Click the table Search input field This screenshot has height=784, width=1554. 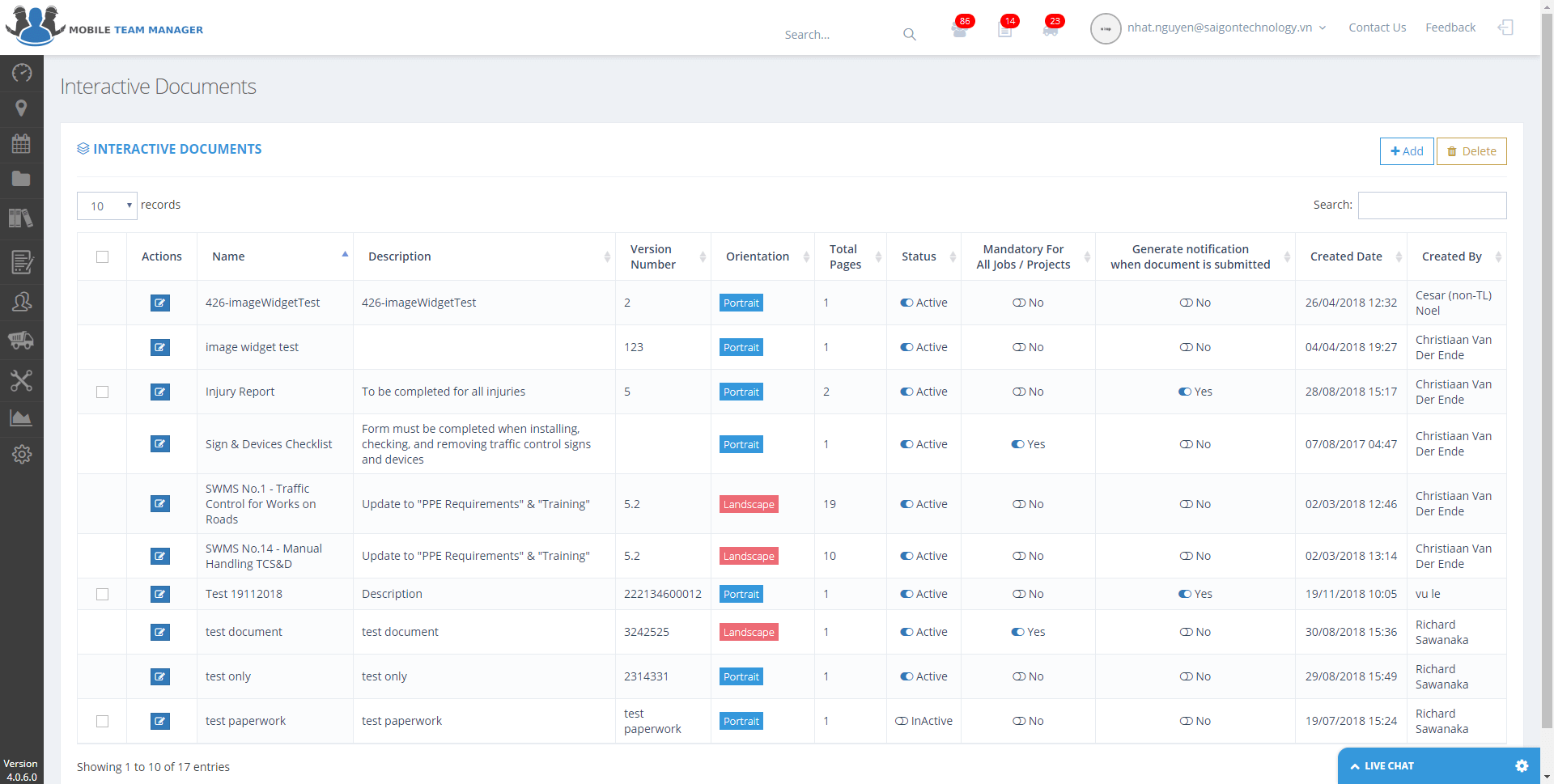(x=1432, y=206)
